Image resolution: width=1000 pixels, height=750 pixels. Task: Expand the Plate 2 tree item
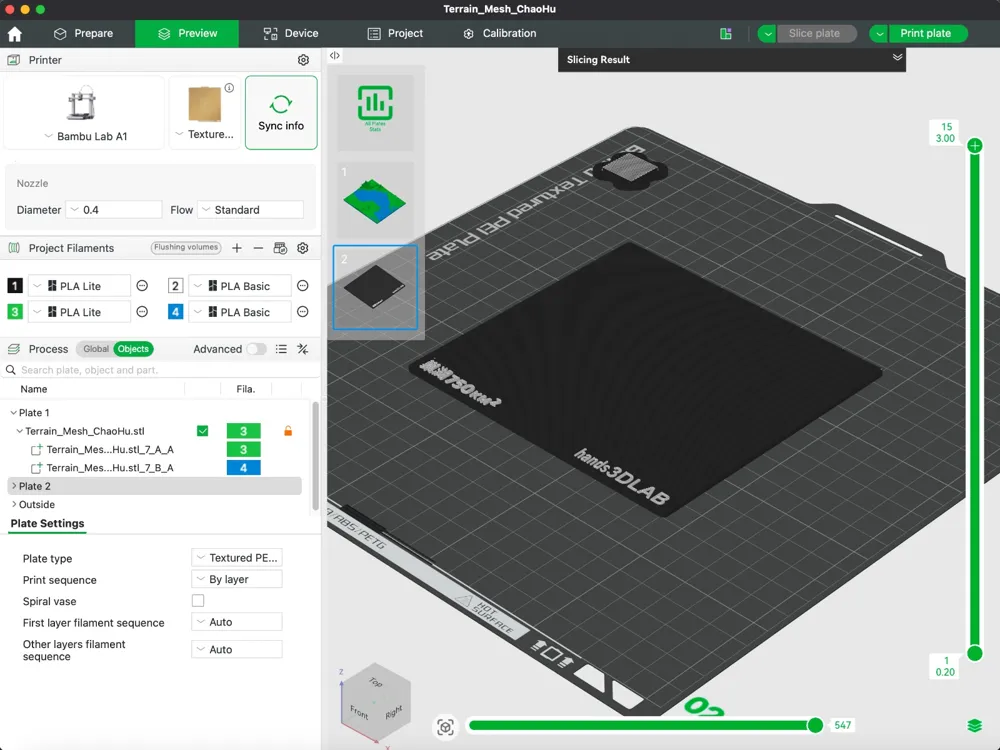(x=14, y=486)
